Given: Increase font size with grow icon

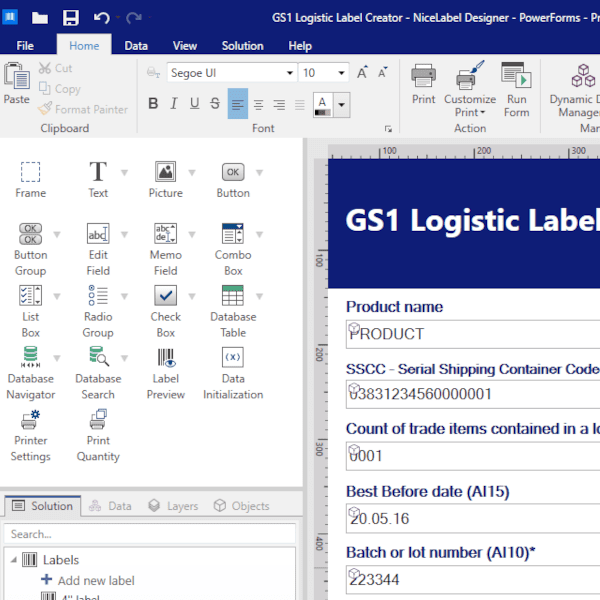Looking at the screenshot, I should [362, 72].
